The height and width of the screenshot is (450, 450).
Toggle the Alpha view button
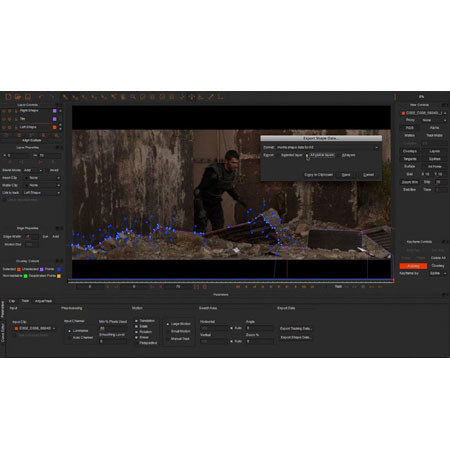[434, 128]
